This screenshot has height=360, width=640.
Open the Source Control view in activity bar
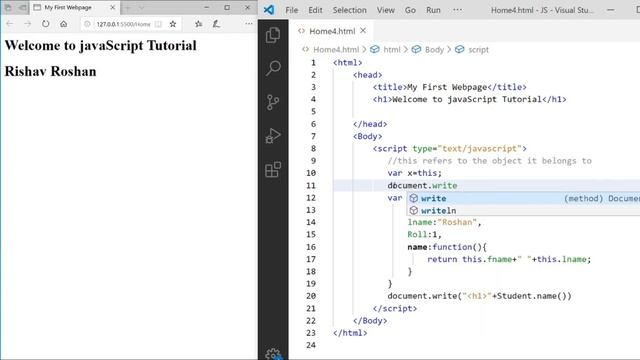pos(273,102)
